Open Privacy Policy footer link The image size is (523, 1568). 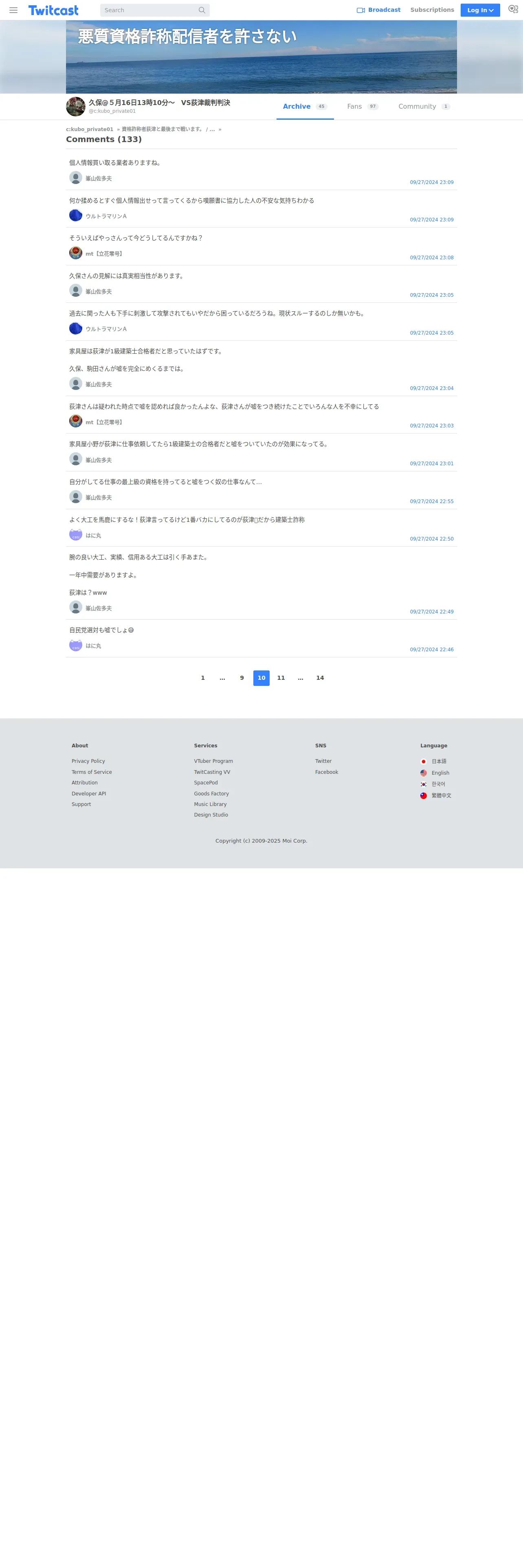pos(88,762)
